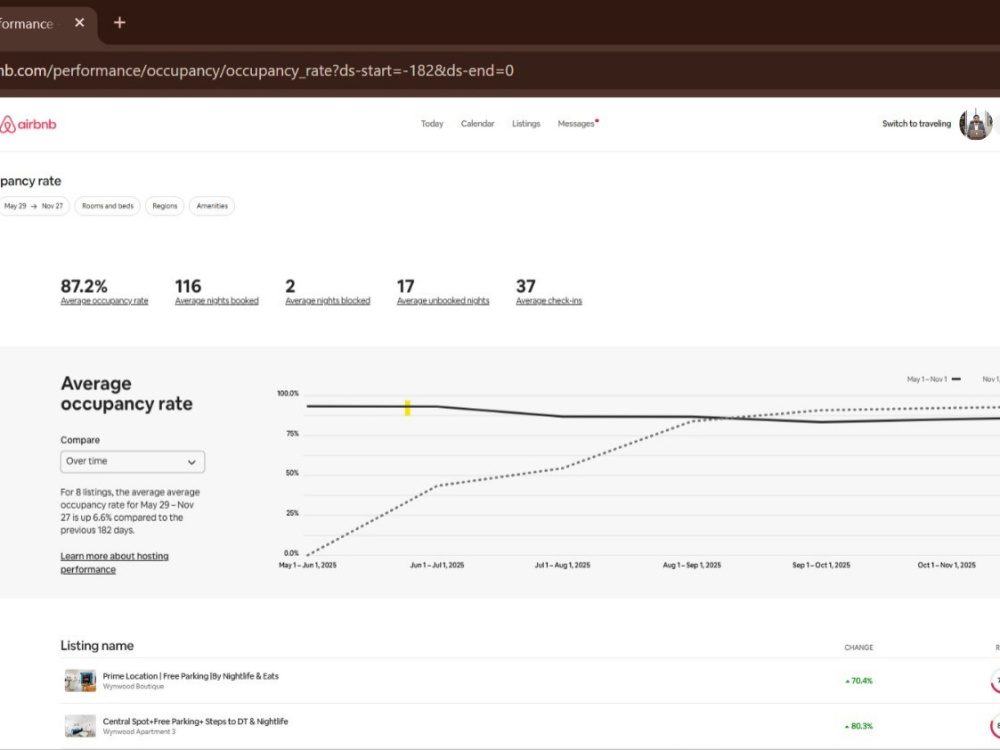Open Prime Location listing thumbnail
The height and width of the screenshot is (750, 1000).
[80, 680]
